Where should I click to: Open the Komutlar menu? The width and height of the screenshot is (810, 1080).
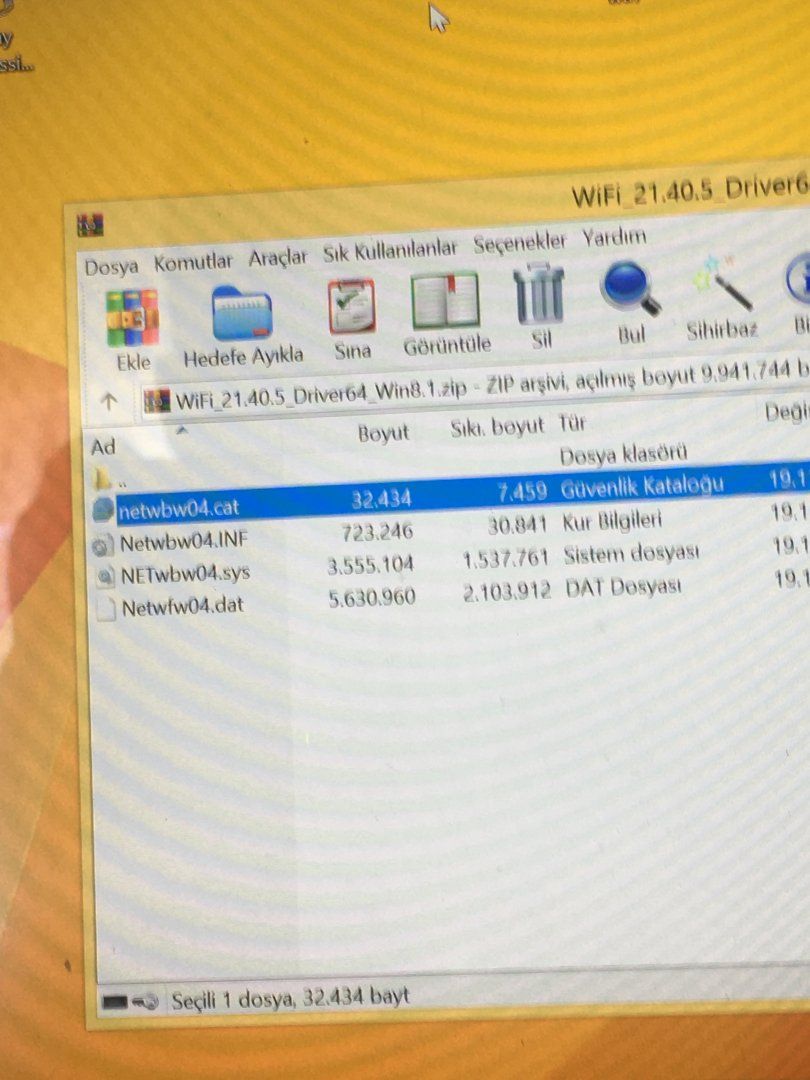tap(193, 262)
